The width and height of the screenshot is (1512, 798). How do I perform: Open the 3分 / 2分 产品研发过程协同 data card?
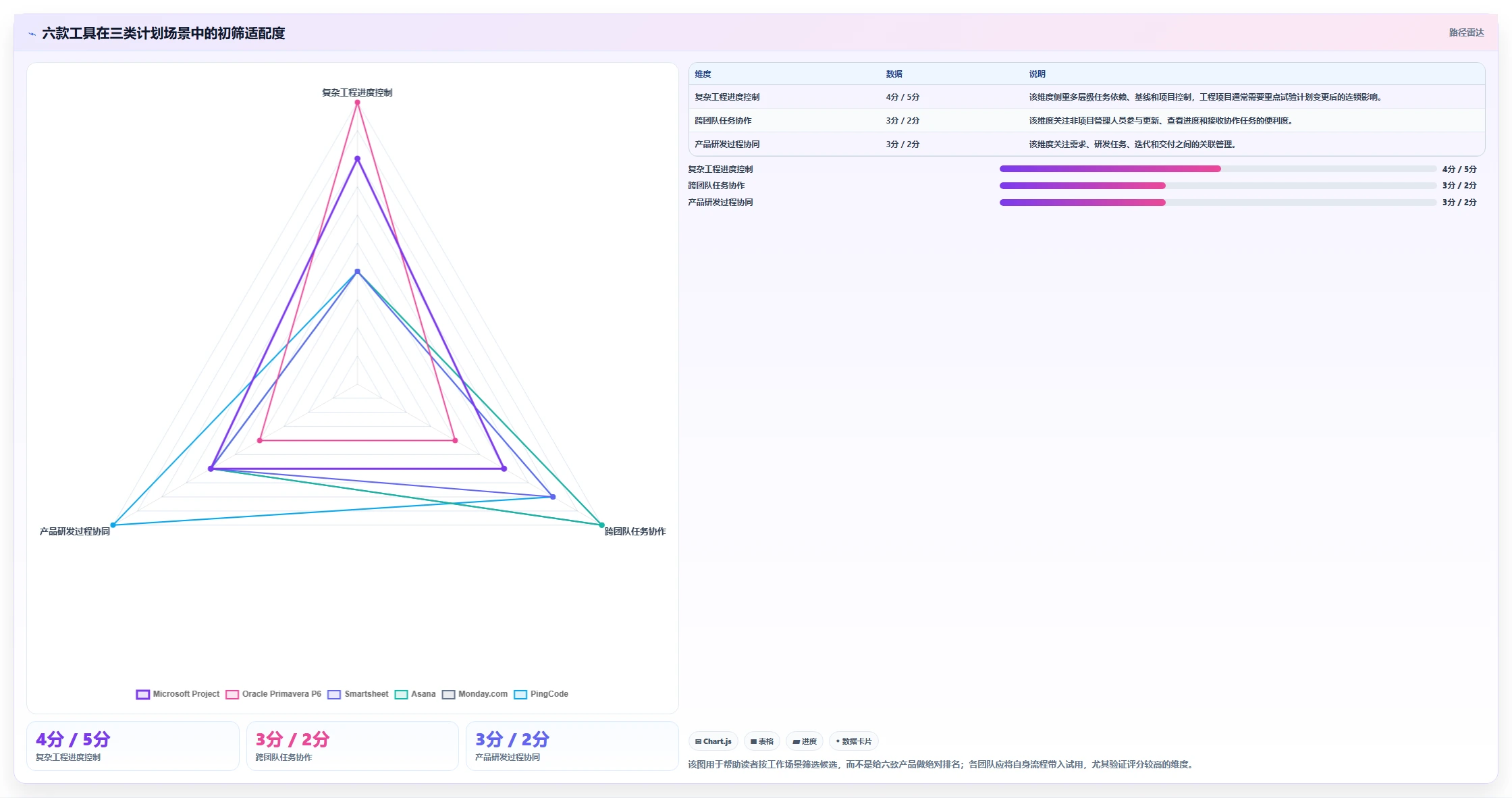coord(572,746)
